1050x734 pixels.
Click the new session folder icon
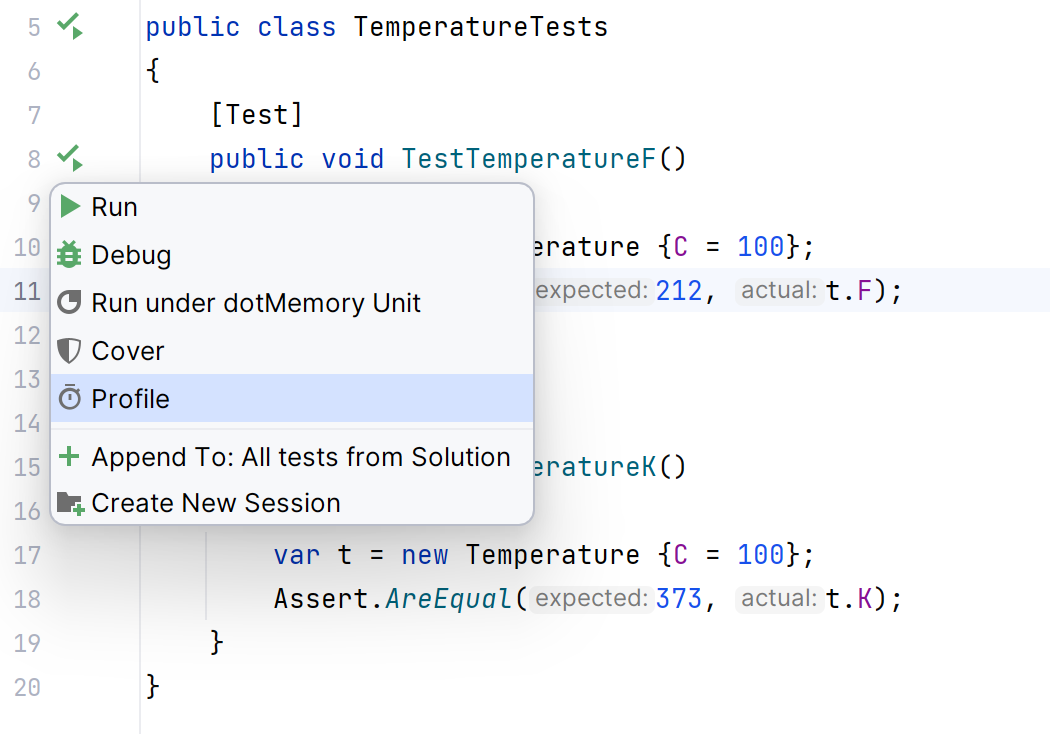pyautogui.click(x=68, y=502)
